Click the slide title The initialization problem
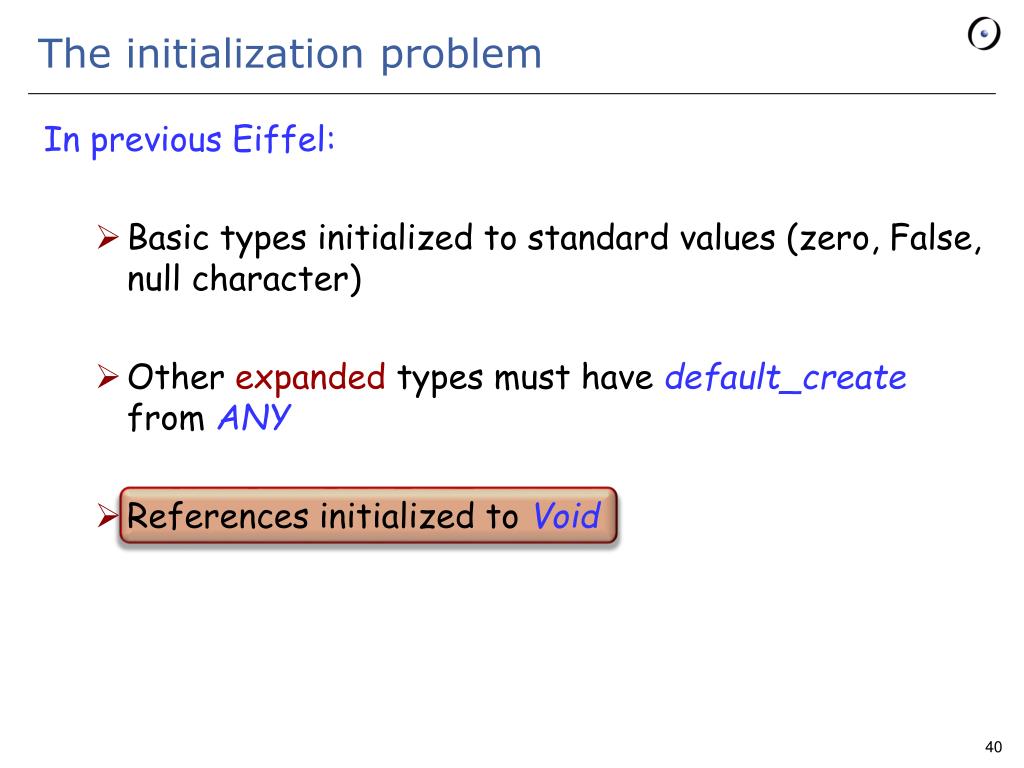This screenshot has height=768, width=1024. pos(290,54)
